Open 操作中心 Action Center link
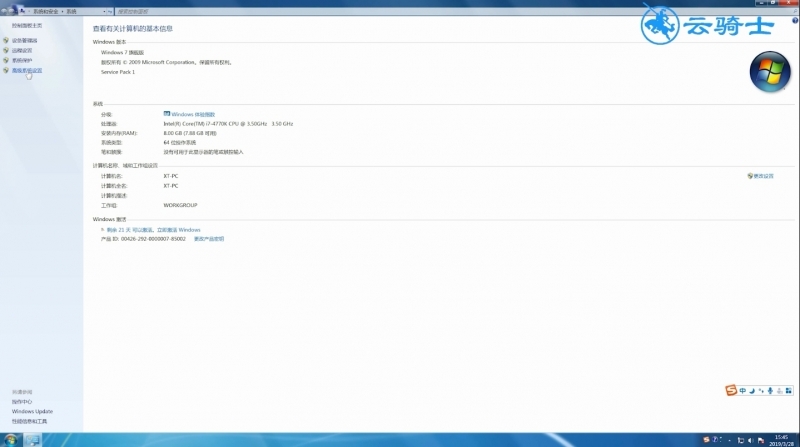Viewport: 800px width, 447px height. pyautogui.click(x=22, y=402)
